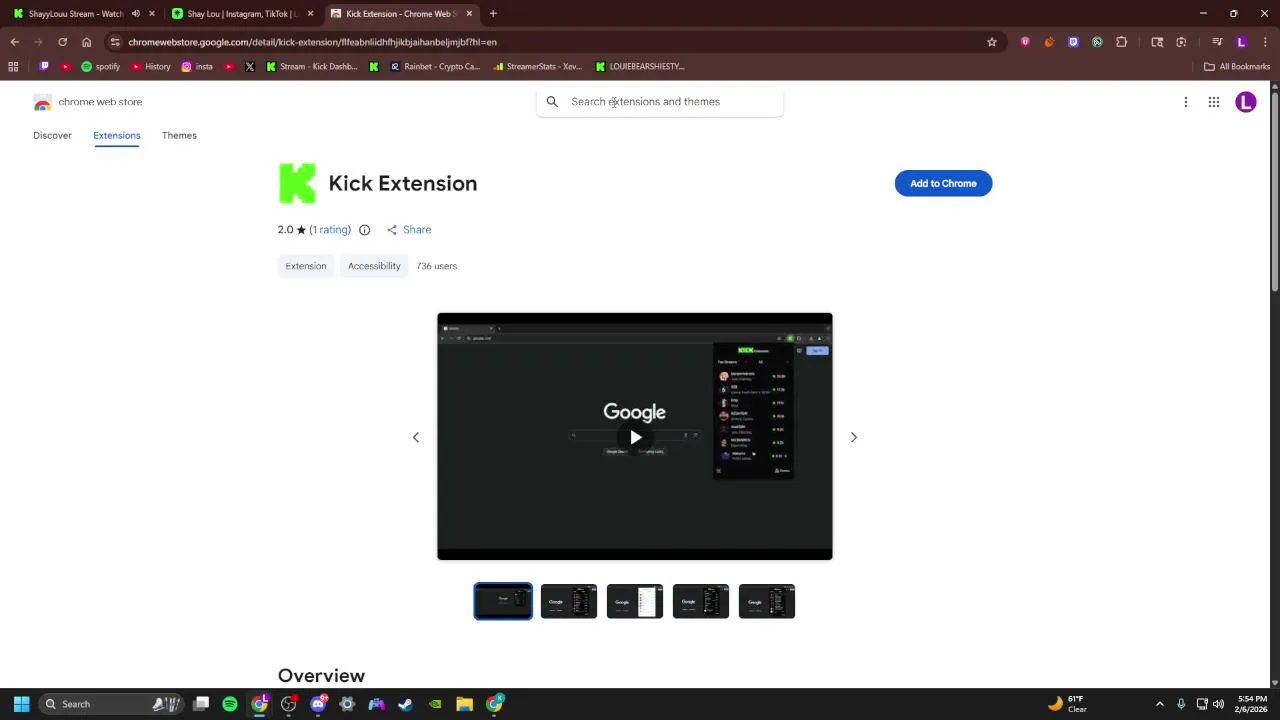Open the 1 rating link
1280x720 pixels.
click(x=330, y=230)
